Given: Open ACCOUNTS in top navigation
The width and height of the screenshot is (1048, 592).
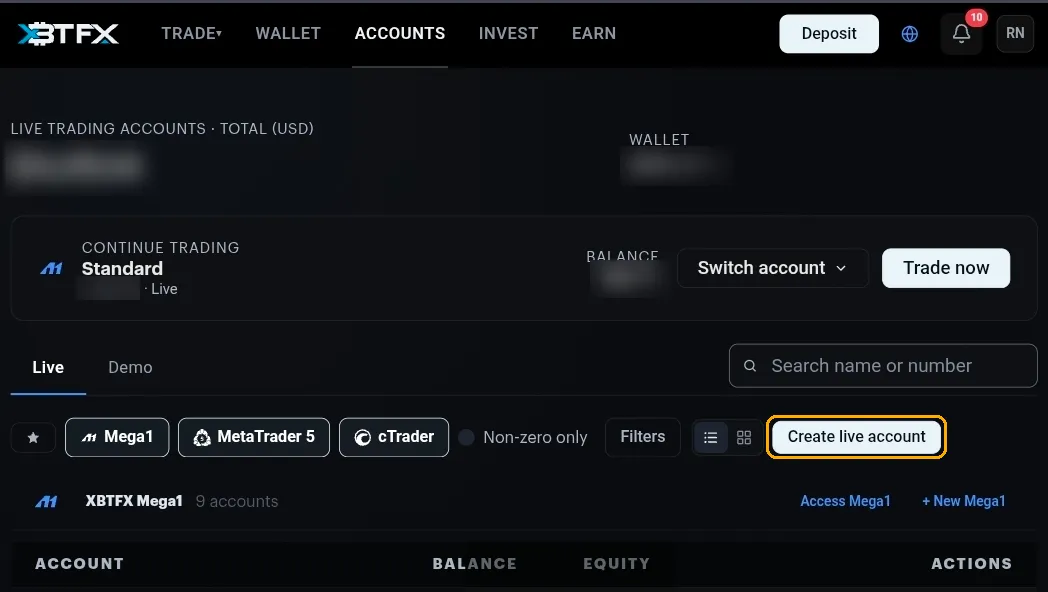Looking at the screenshot, I should pyautogui.click(x=400, y=33).
